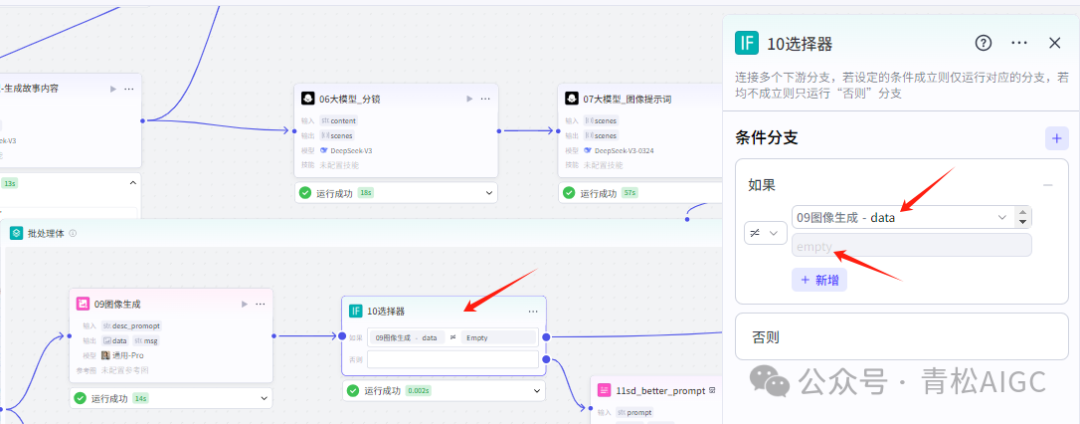Click the 09图像生成 node image icon
Viewport: 1080px width, 424px height.
[x=83, y=304]
